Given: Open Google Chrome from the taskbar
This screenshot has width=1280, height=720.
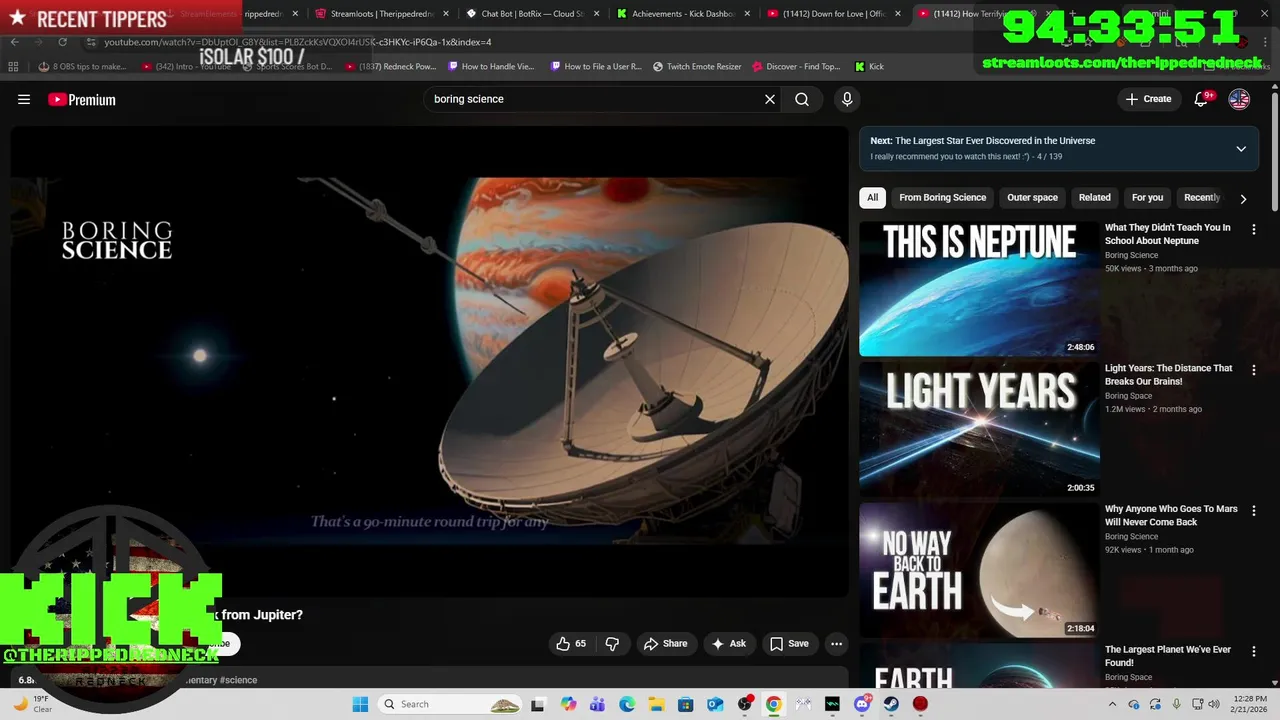Looking at the screenshot, I should point(773,704).
